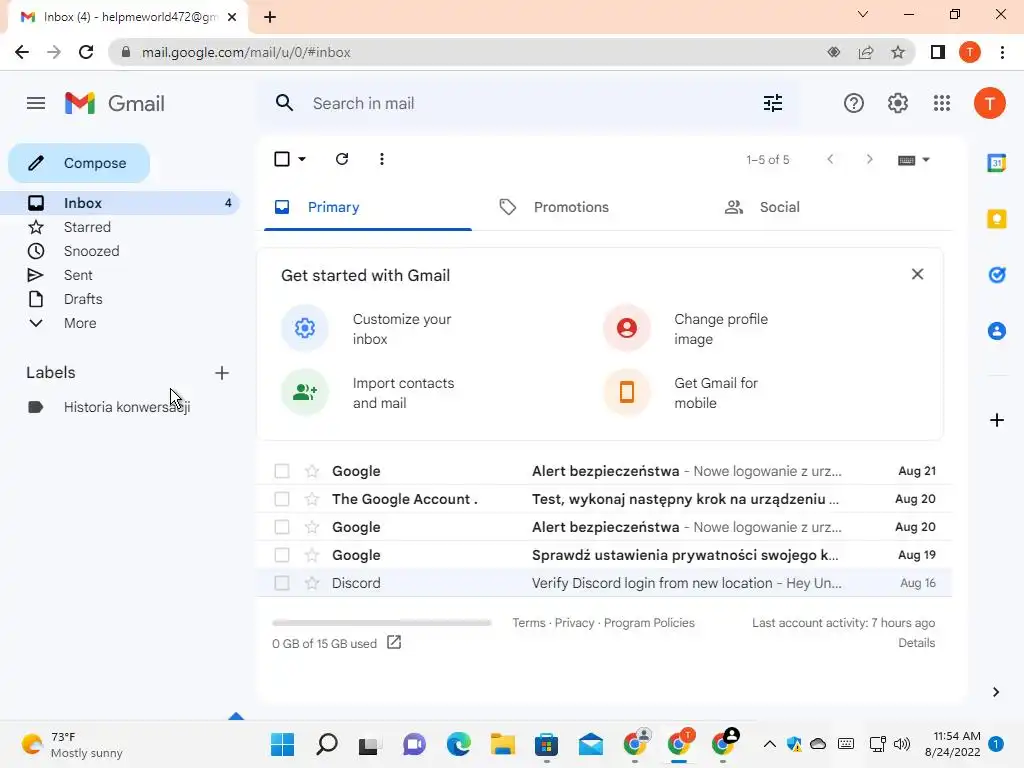Open the Terms link

[x=528, y=623]
